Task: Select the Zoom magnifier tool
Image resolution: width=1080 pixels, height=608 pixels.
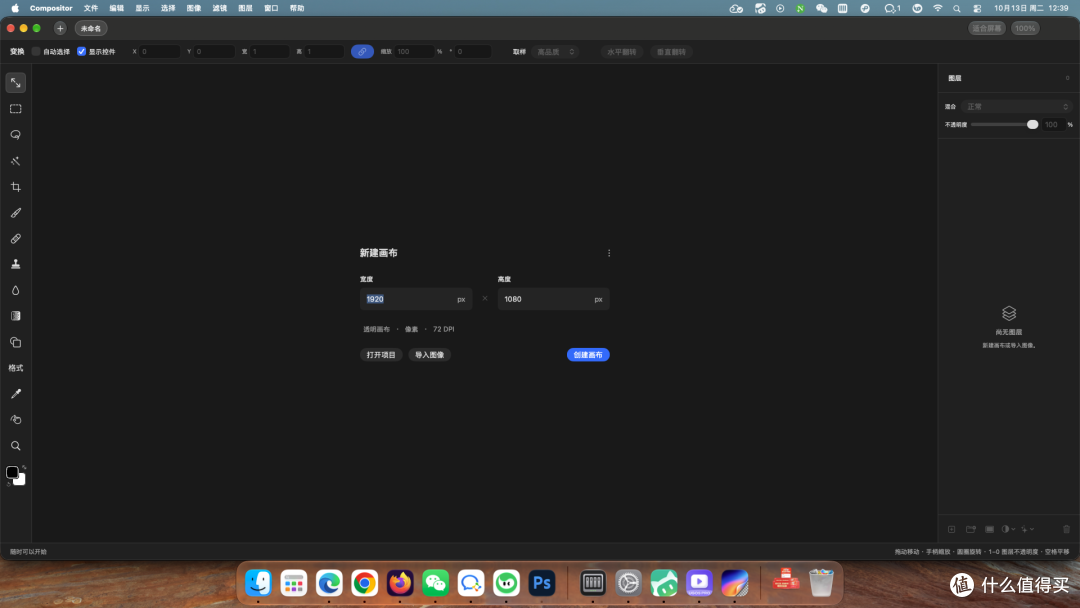Action: [x=16, y=445]
